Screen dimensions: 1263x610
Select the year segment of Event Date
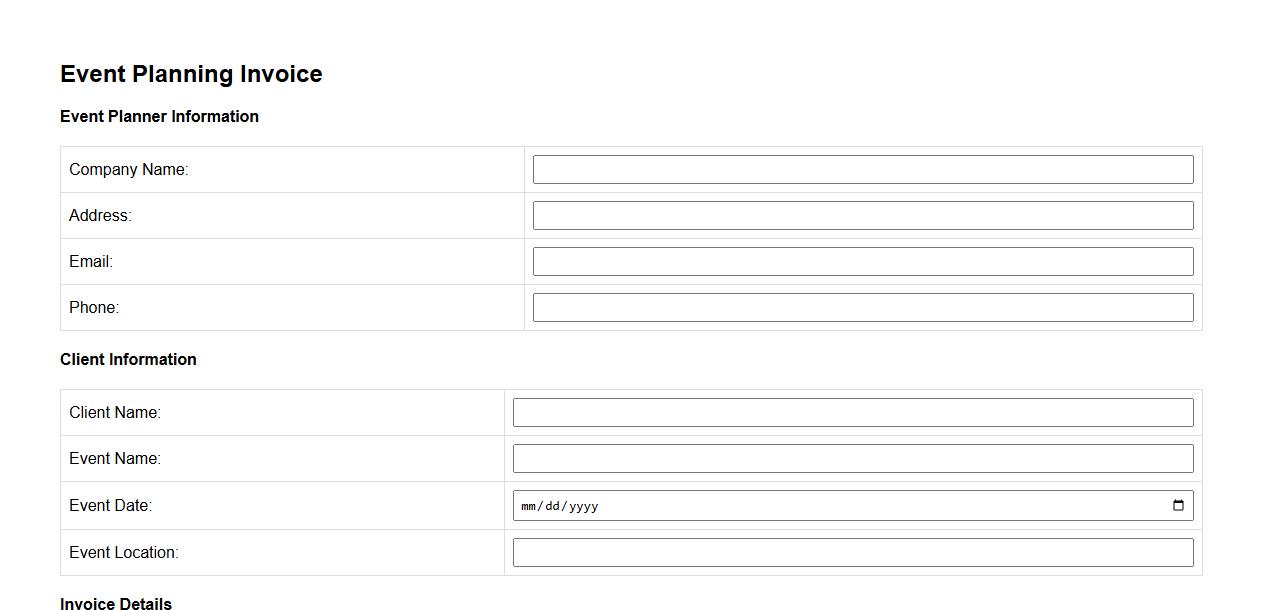coord(583,507)
